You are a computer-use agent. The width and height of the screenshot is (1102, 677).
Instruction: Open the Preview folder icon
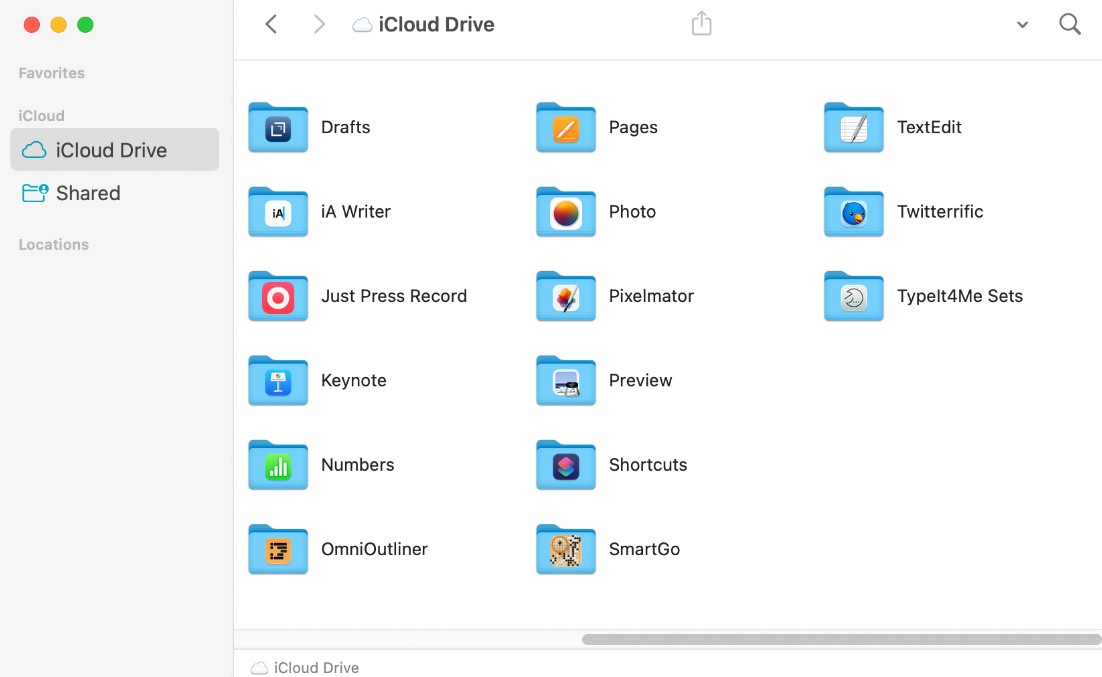[x=566, y=380]
